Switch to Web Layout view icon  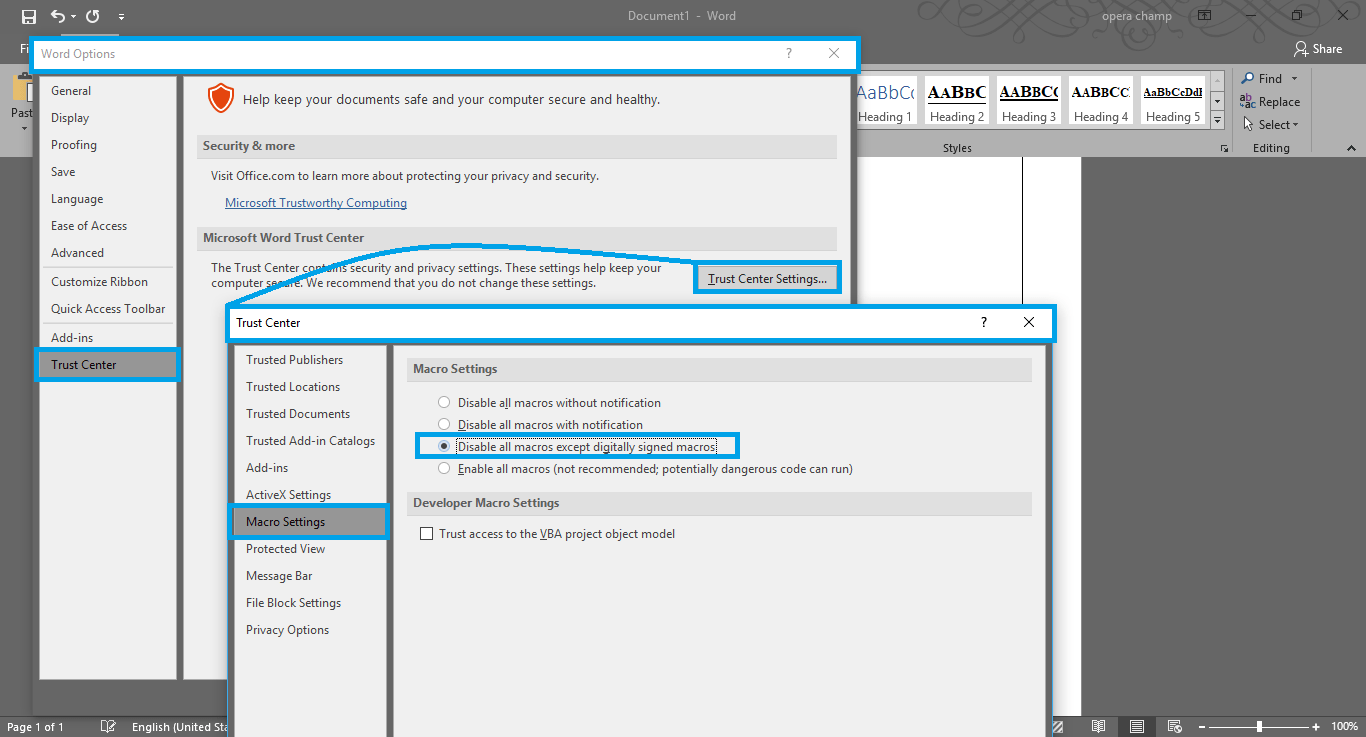[1174, 726]
